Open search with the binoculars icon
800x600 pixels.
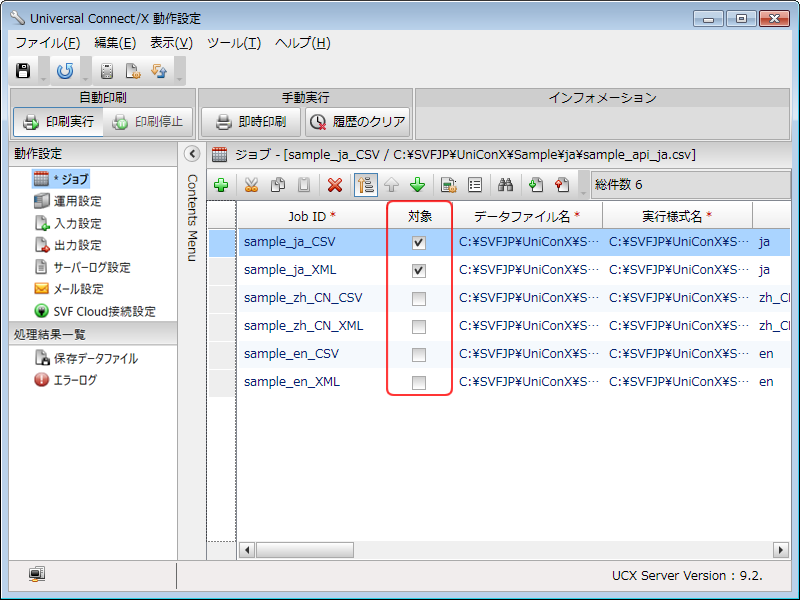point(505,185)
